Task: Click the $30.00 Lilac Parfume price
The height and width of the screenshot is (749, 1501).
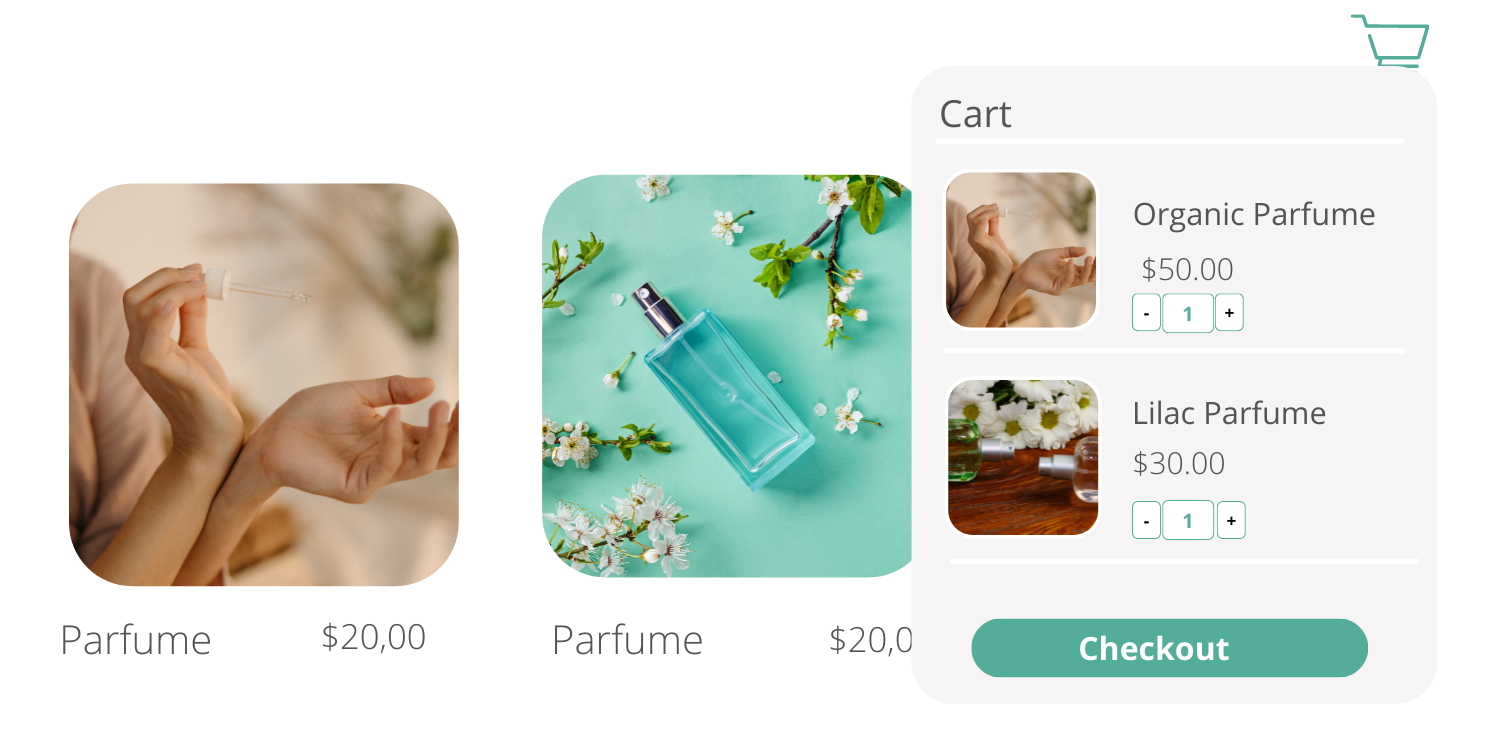Action: (x=1179, y=463)
